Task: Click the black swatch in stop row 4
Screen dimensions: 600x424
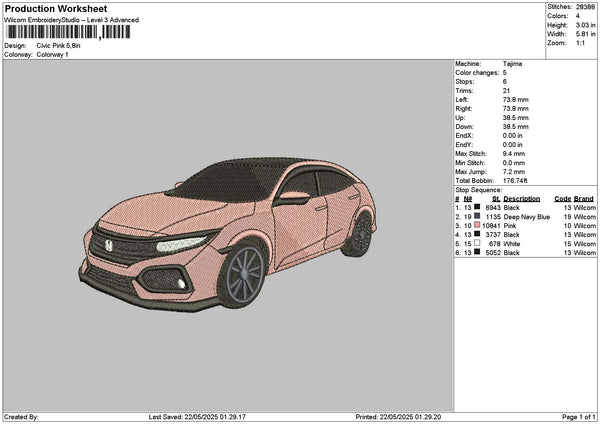Action: pos(477,234)
